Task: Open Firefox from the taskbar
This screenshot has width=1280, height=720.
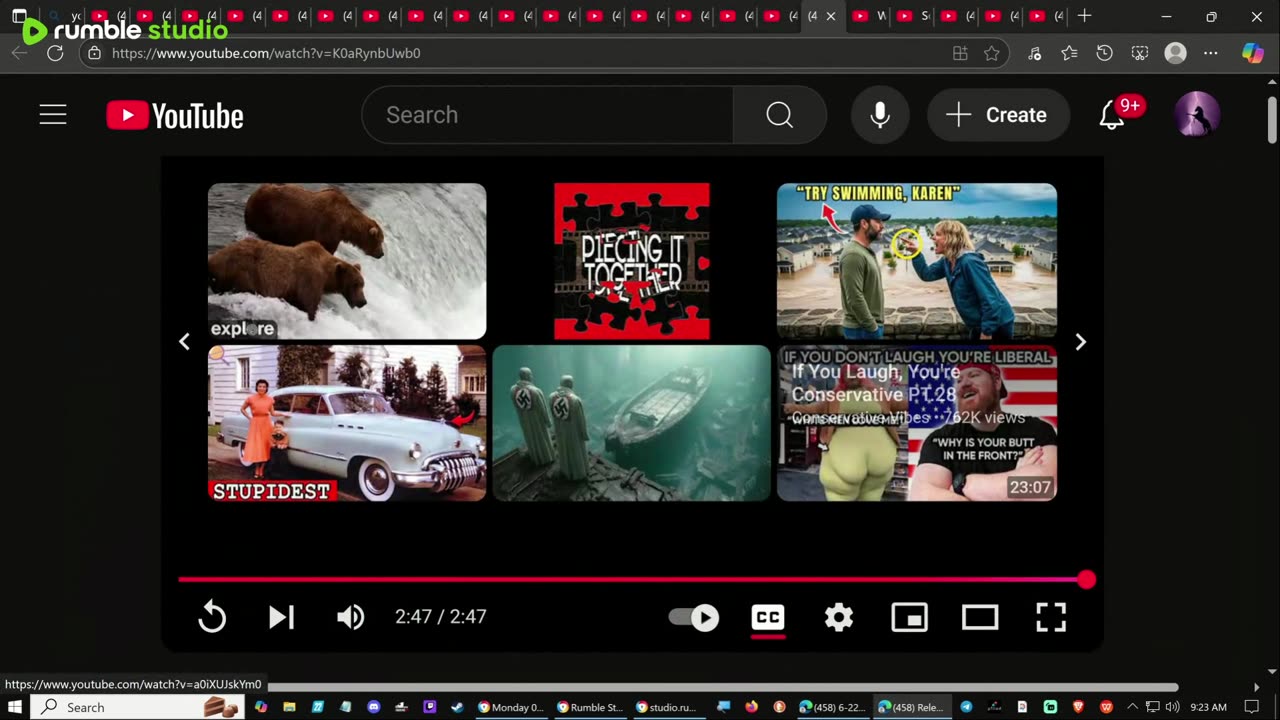Action: click(x=751, y=707)
